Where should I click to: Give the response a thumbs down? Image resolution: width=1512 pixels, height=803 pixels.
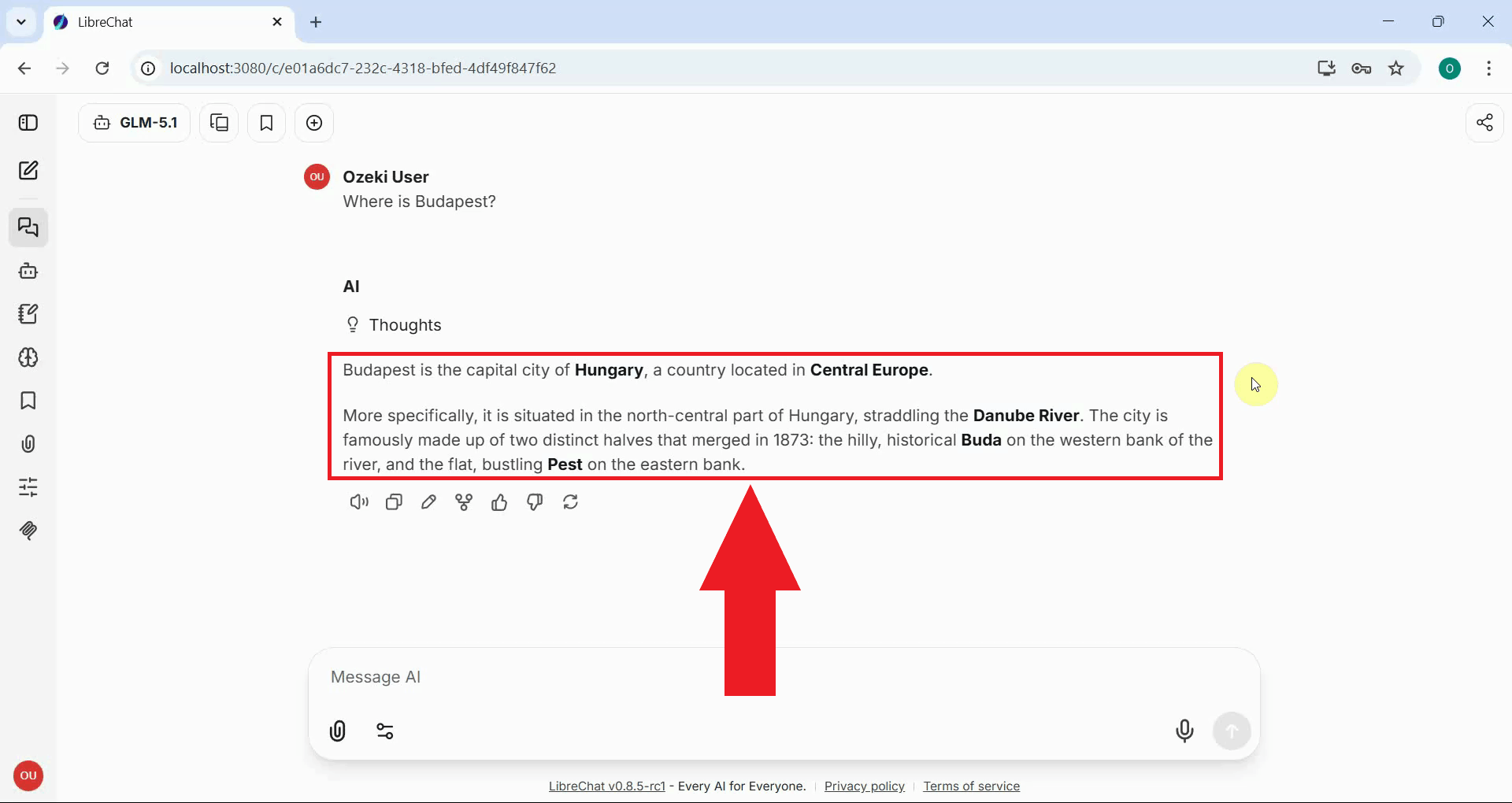click(535, 502)
